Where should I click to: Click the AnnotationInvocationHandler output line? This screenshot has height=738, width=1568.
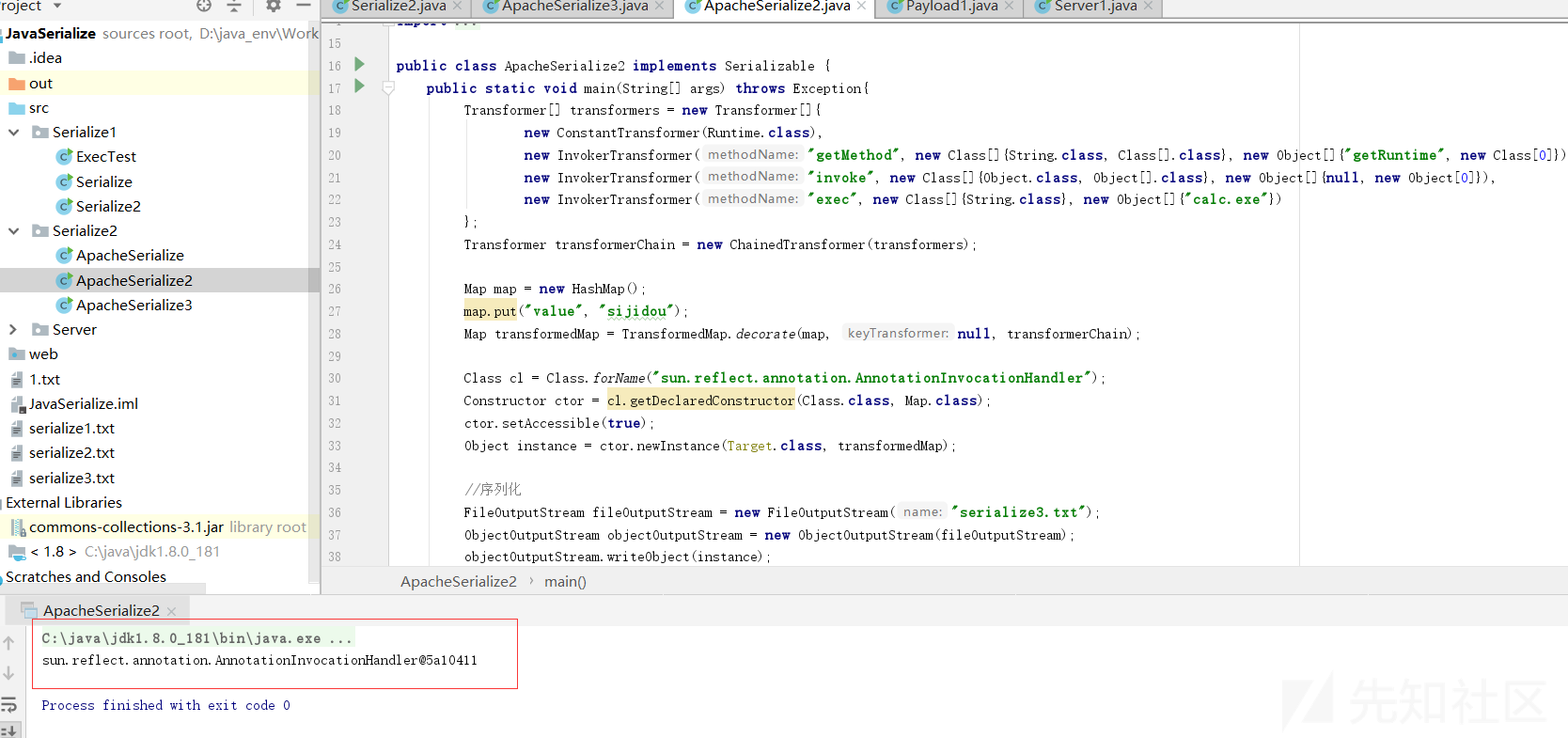259,661
